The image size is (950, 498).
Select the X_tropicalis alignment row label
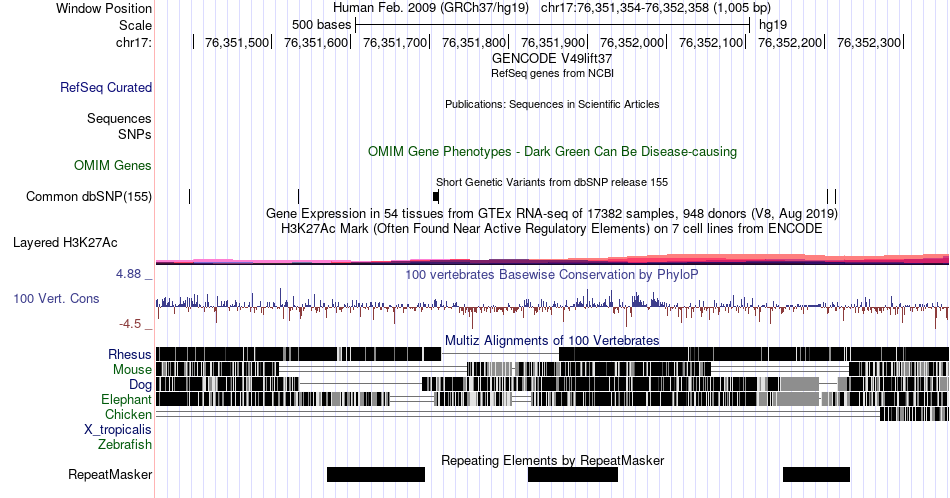coord(118,430)
